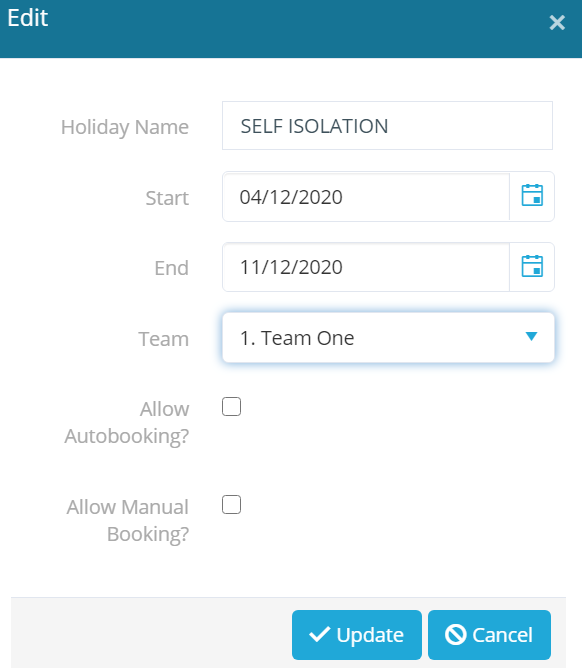Click the 'Allow Manual Booking?' label
Screen dimensions: 582x668
(x=127, y=521)
